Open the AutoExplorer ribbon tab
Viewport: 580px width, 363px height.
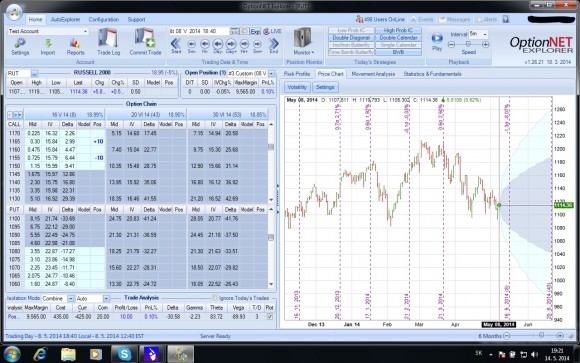[x=65, y=20]
